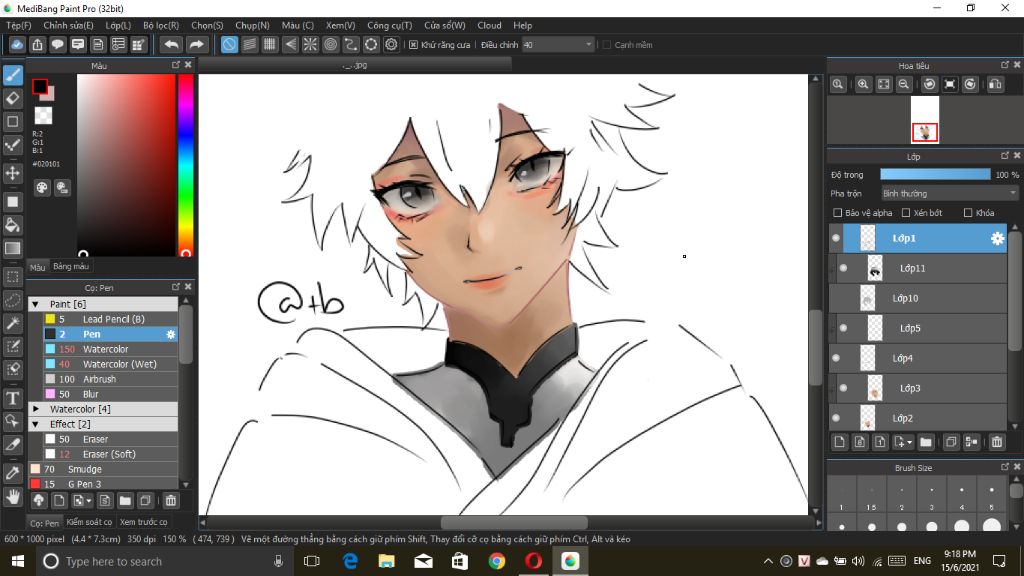The image size is (1024, 576).
Task: Hide the Lớp1 layer
Action: [x=836, y=238]
